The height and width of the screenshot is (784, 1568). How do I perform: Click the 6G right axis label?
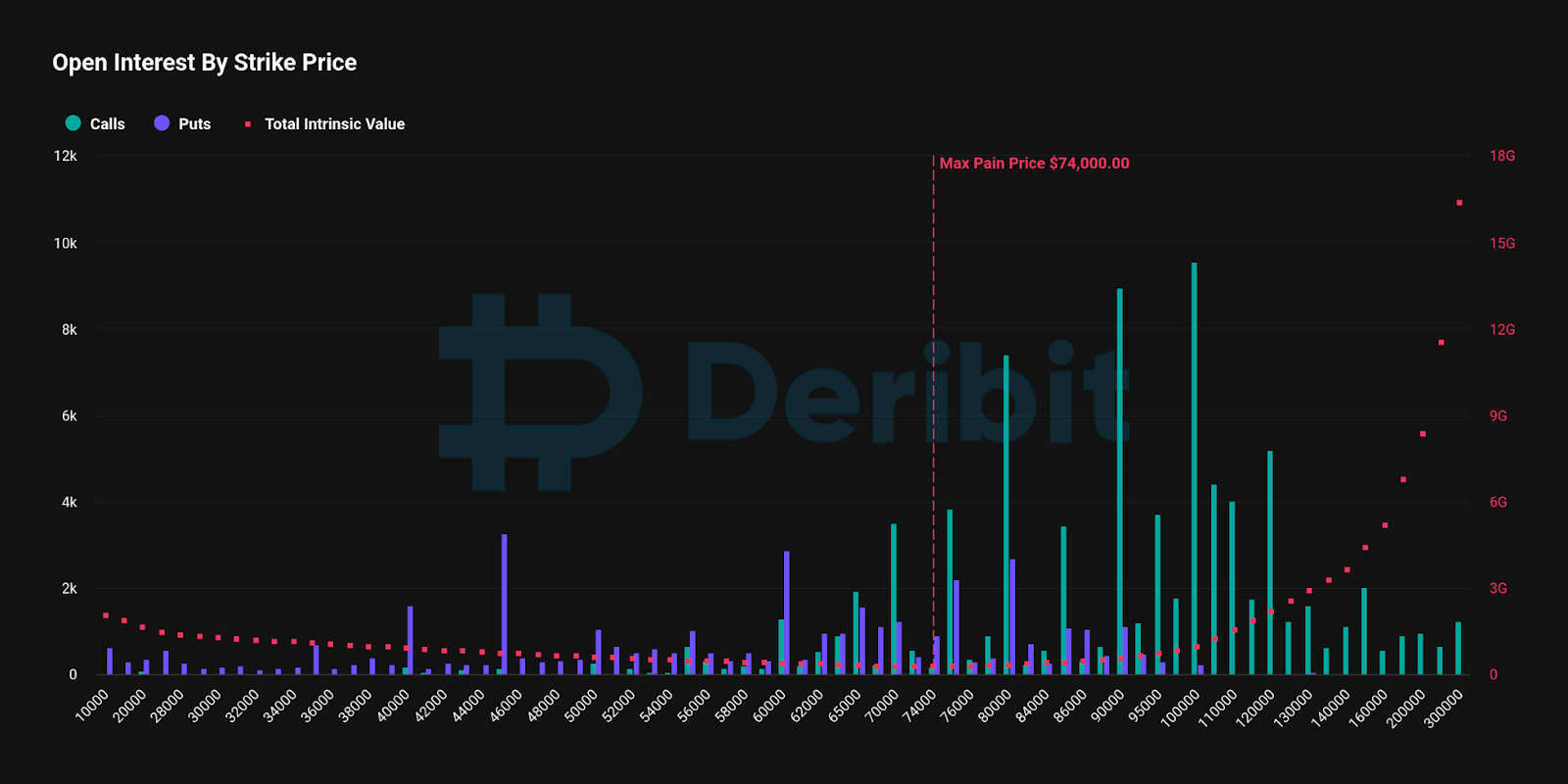(1498, 502)
